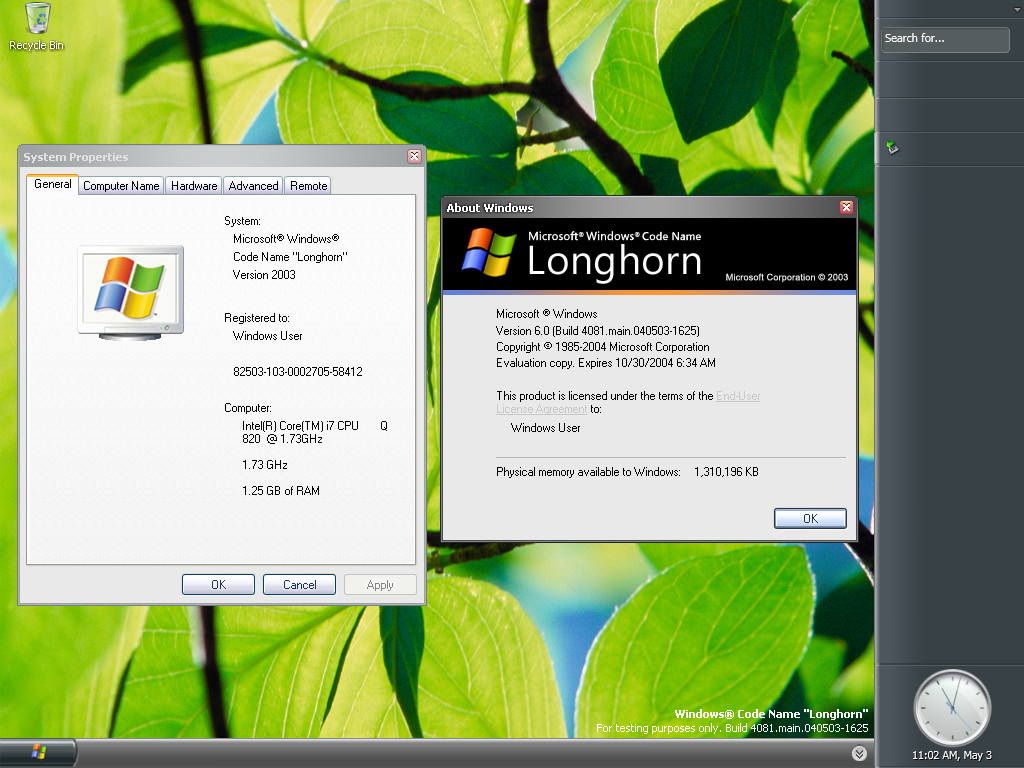Open the Remote tab
The image size is (1024, 768).
pos(308,186)
